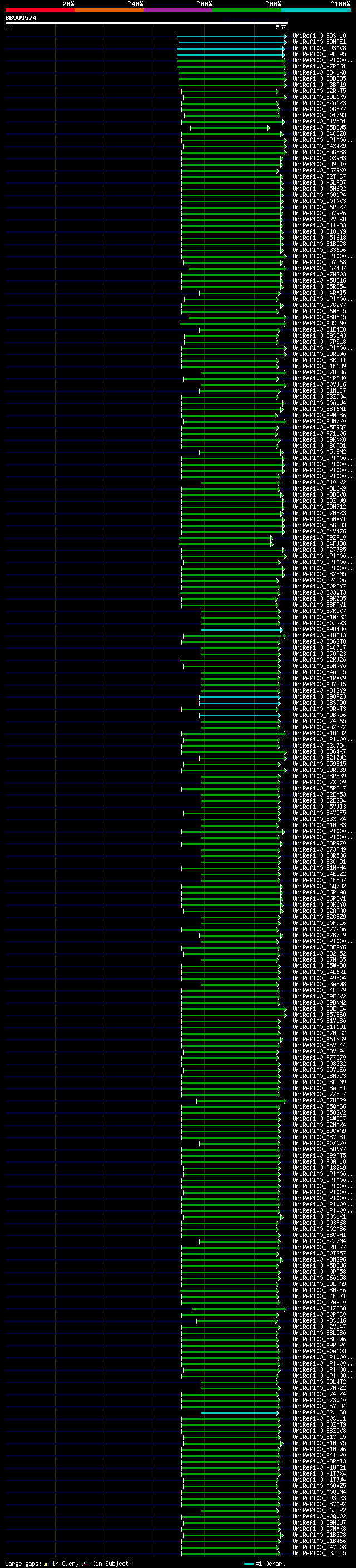The image size is (356, 1568).
Task: Select the UniRef100_A9BK56 entry
Action: (319, 715)
